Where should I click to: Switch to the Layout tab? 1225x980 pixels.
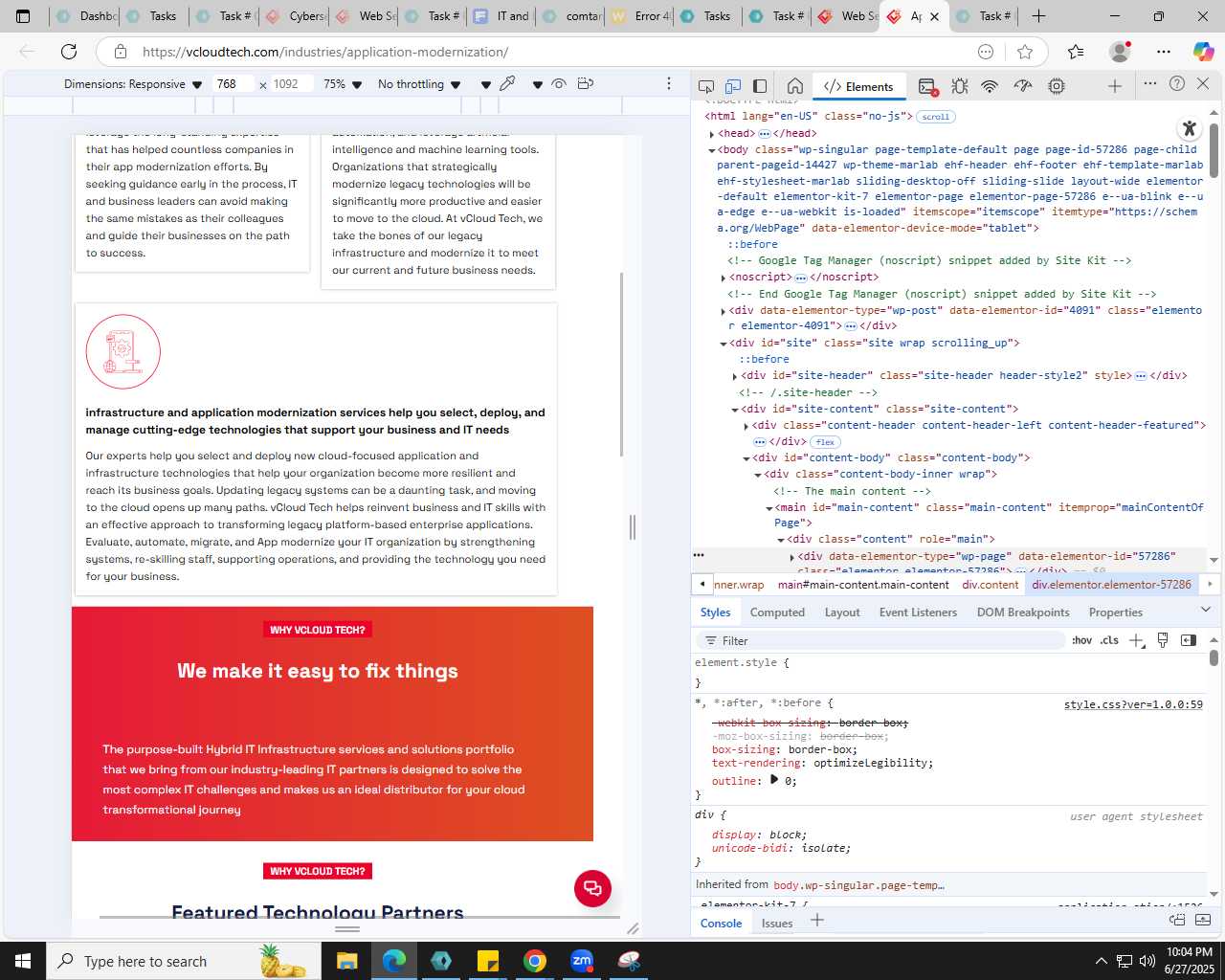point(842,612)
